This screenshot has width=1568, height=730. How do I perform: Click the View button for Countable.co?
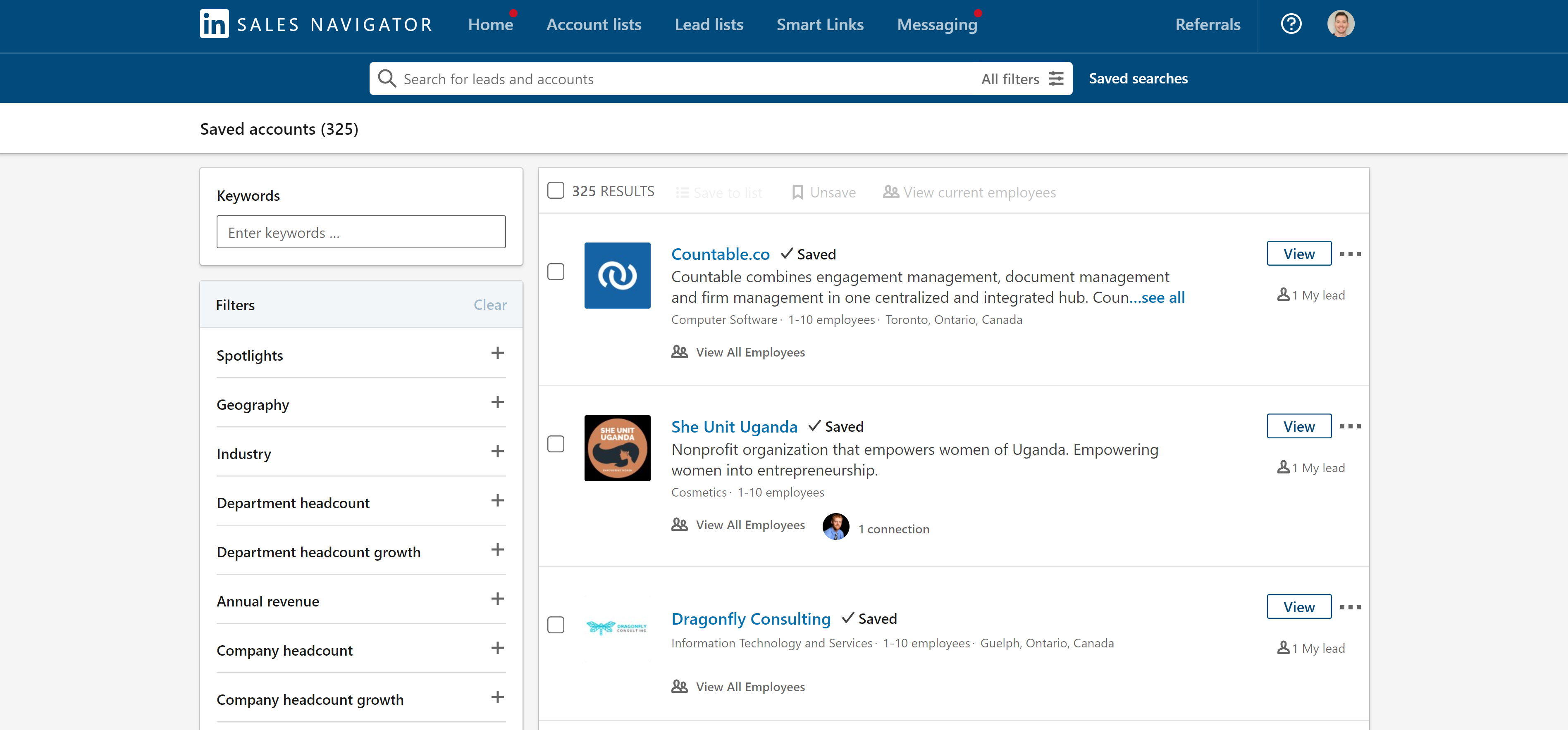[1299, 254]
